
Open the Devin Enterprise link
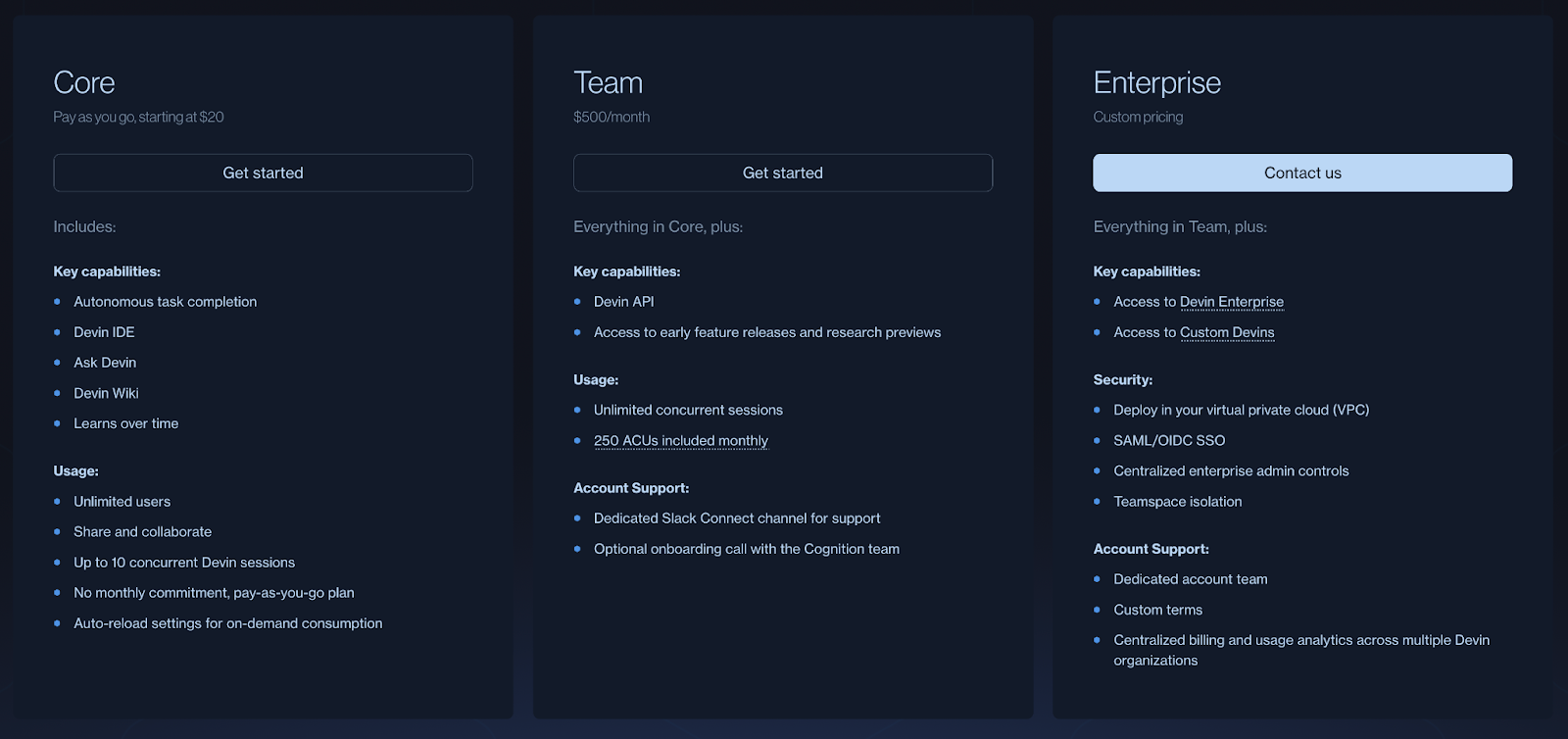click(x=1232, y=302)
